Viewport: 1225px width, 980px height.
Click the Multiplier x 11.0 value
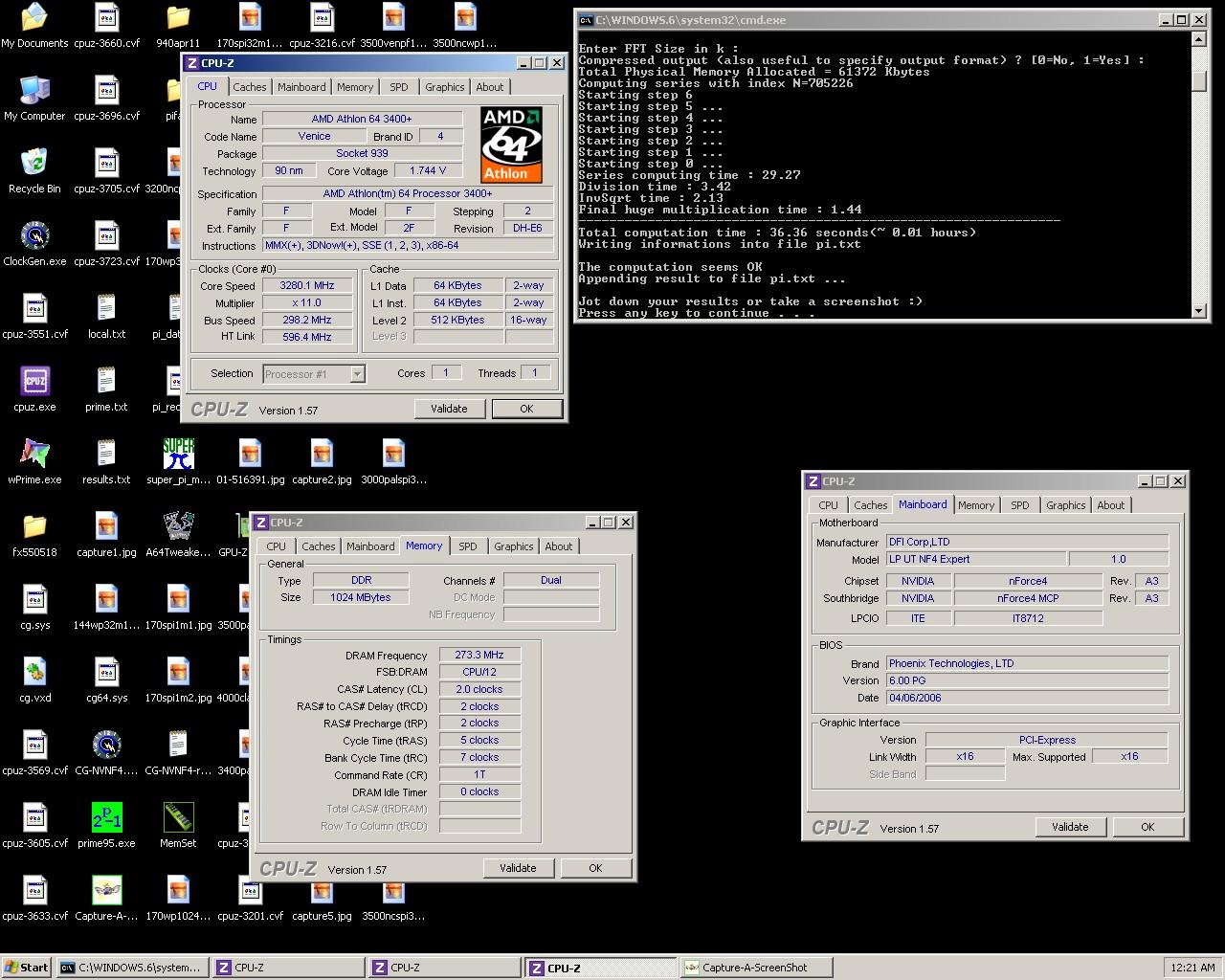click(x=307, y=302)
